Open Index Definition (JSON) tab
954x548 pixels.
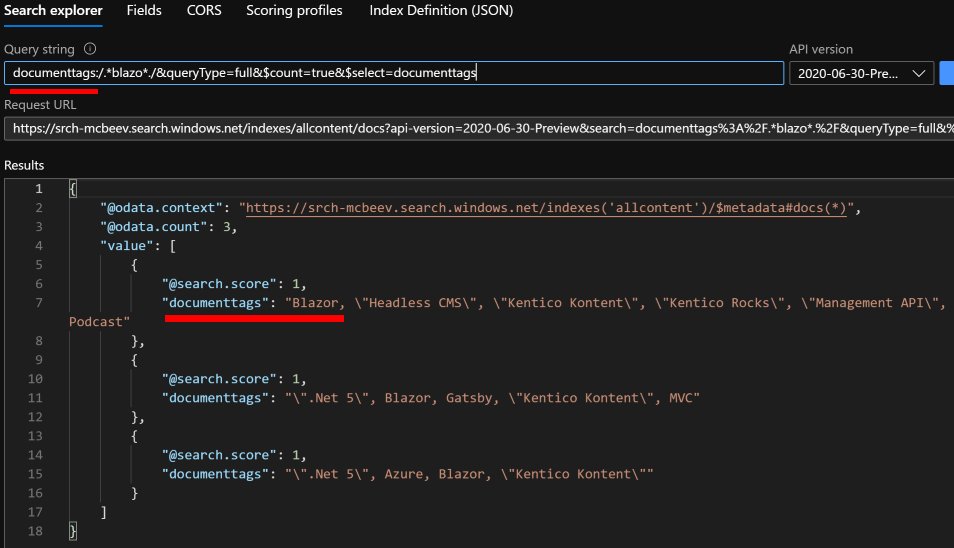(x=441, y=10)
